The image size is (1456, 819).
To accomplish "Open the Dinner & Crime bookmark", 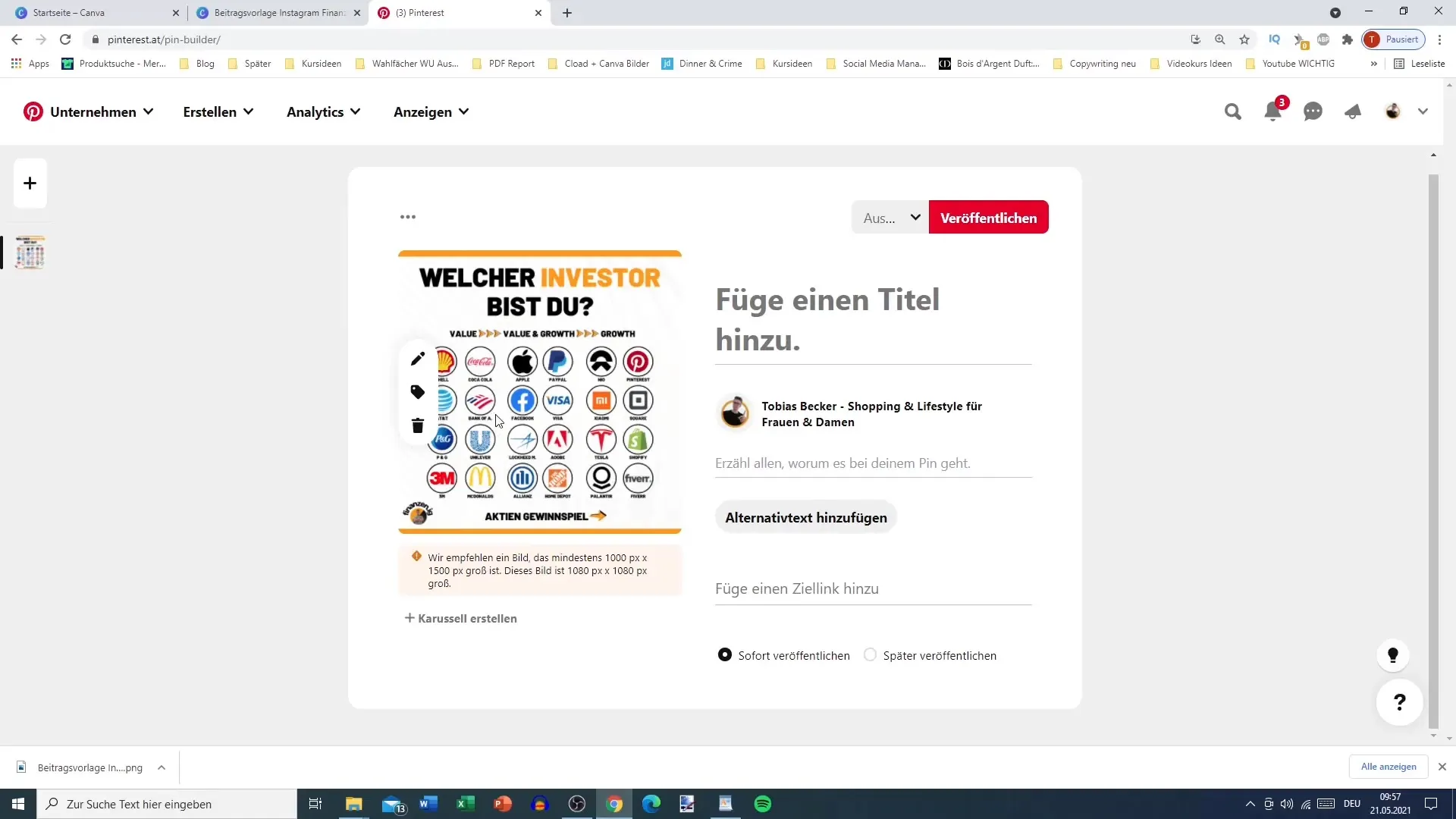I will 702,64.
